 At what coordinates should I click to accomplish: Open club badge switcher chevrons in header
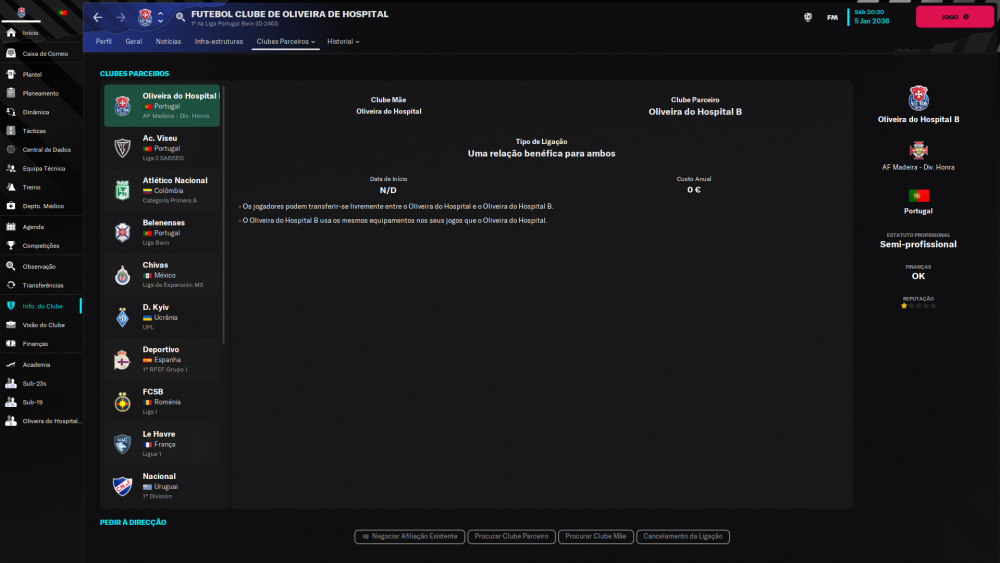[161, 17]
